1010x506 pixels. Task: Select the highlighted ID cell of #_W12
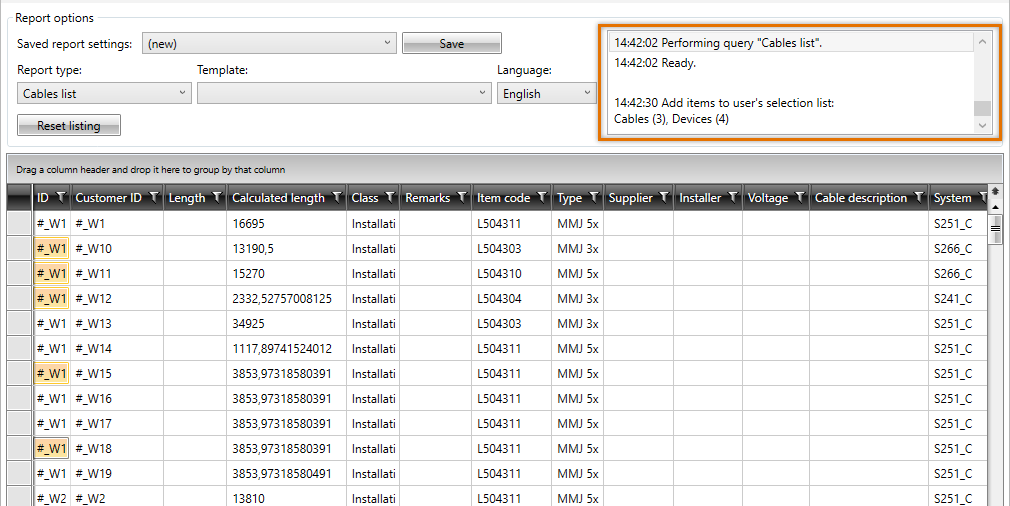[51, 299]
